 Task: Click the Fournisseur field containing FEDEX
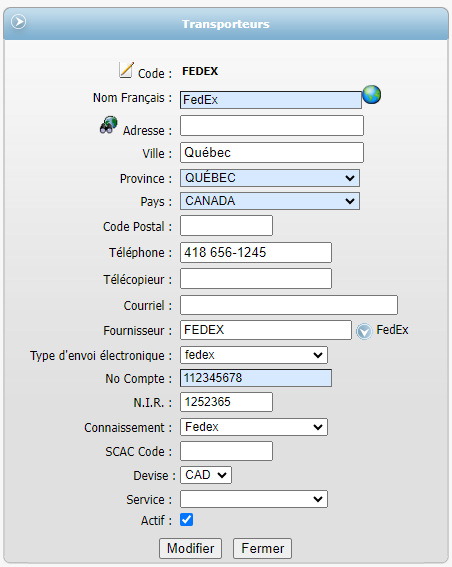coord(266,330)
